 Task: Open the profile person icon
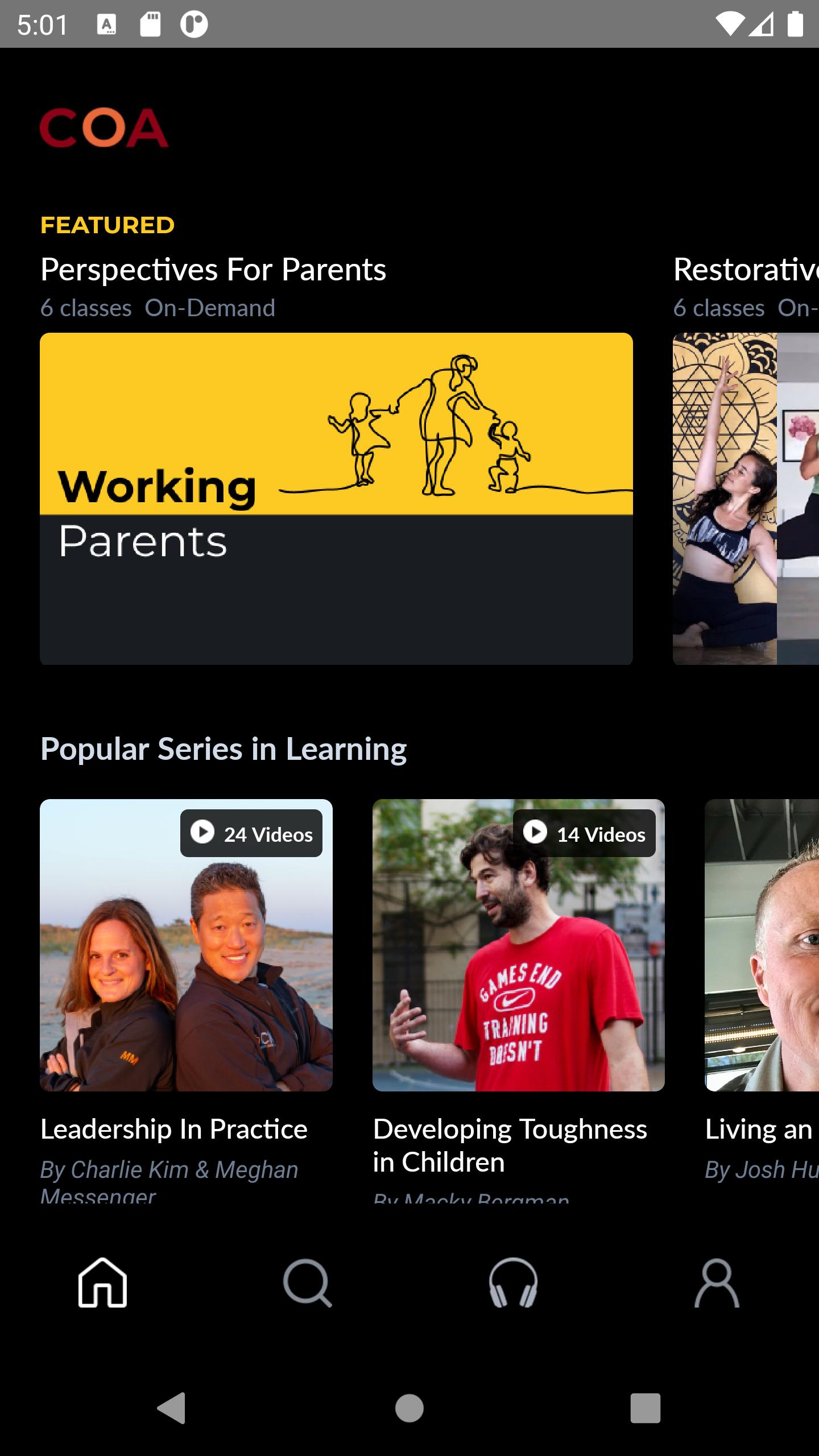(x=717, y=1283)
